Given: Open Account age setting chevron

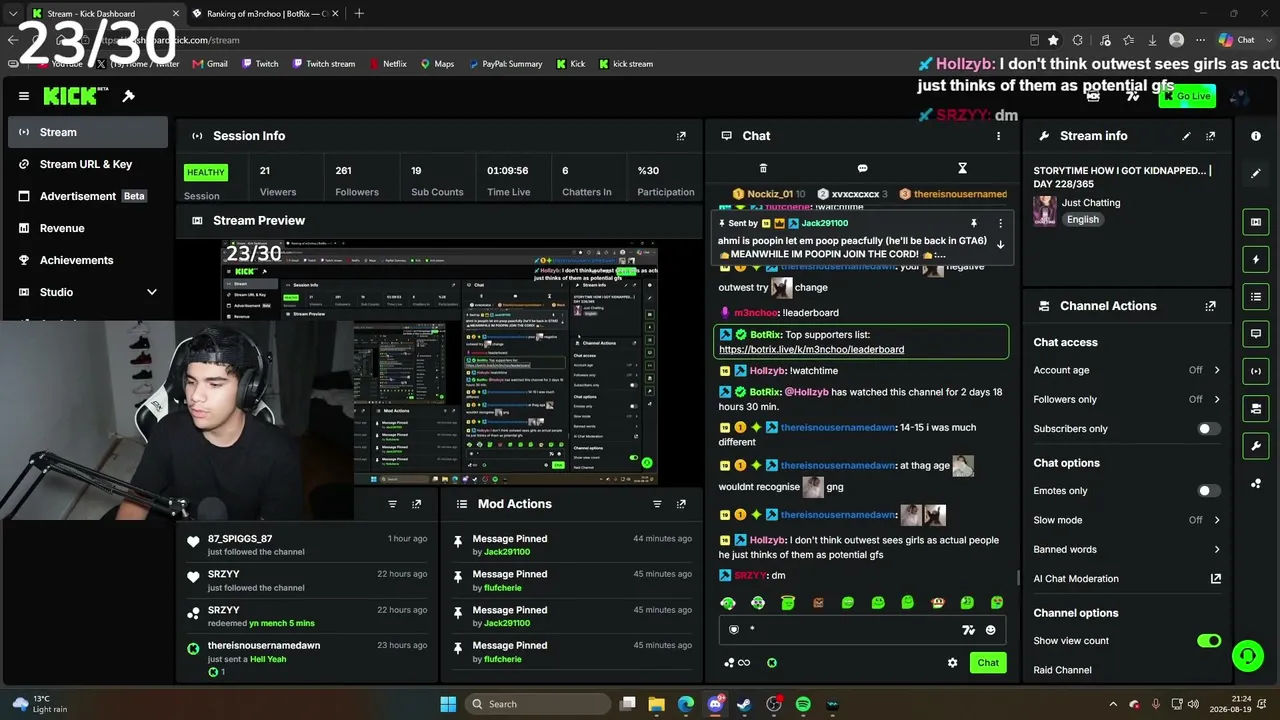Looking at the screenshot, I should click(1217, 370).
